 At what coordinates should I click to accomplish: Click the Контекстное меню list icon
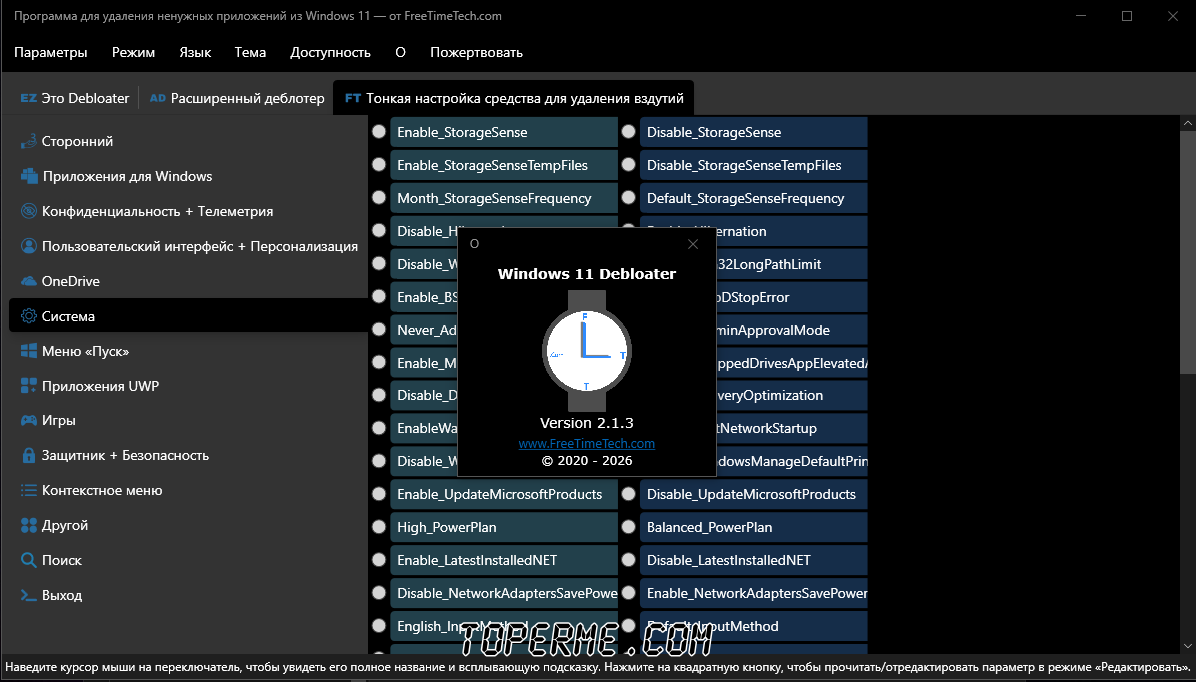pyautogui.click(x=28, y=491)
